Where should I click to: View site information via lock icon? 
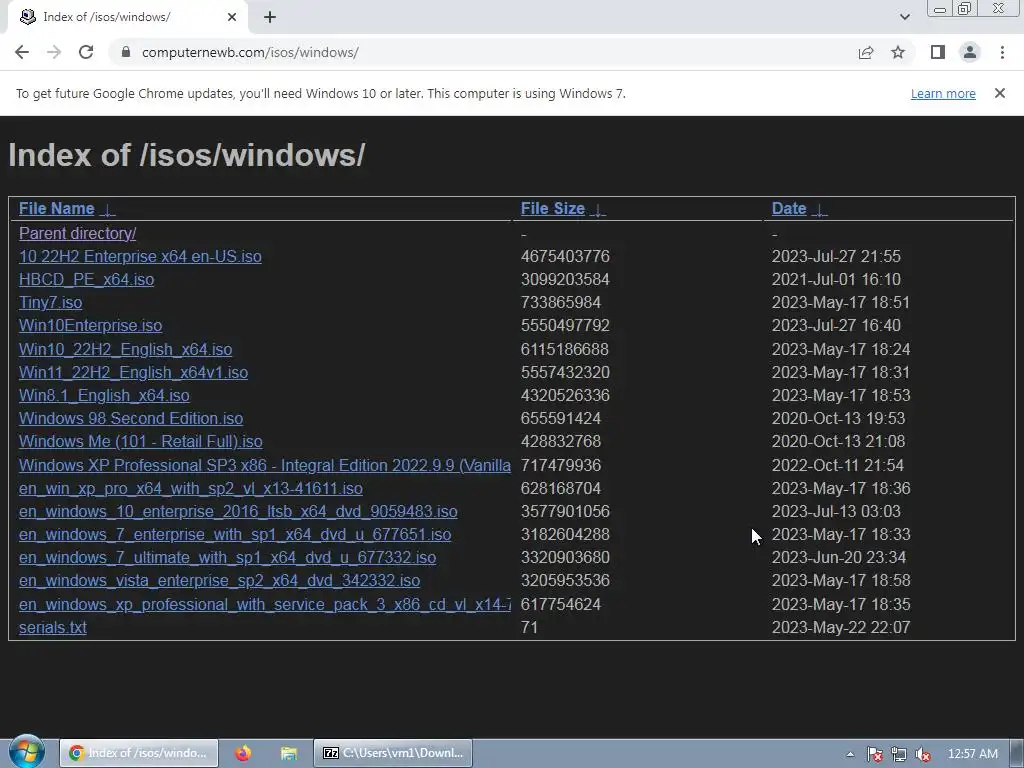126,52
